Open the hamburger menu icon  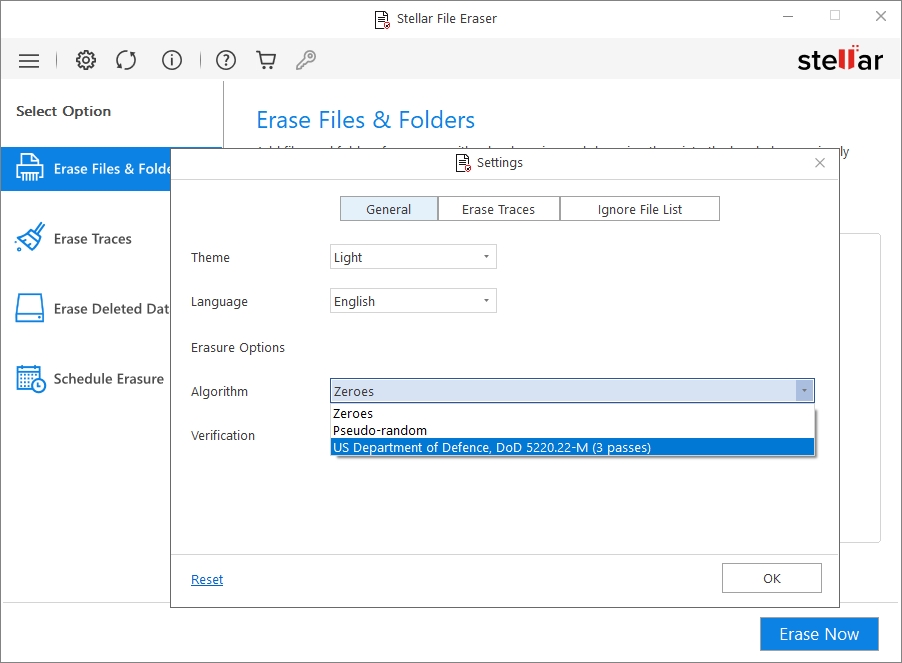tap(29, 61)
